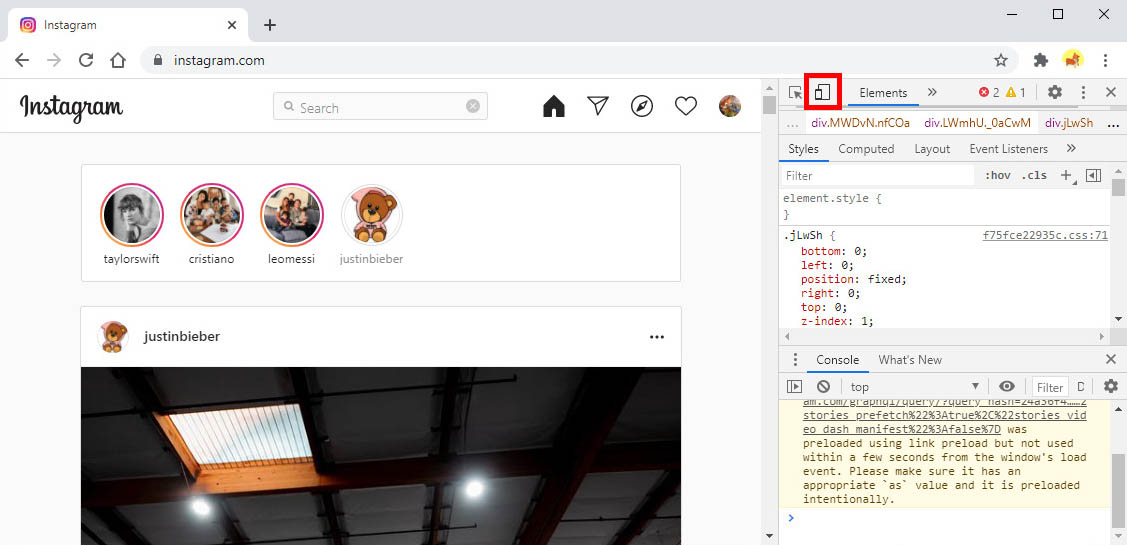Screen dimensions: 1127x545
Task: Expand more Styles sub-tabs chevron
Action: [1071, 148]
